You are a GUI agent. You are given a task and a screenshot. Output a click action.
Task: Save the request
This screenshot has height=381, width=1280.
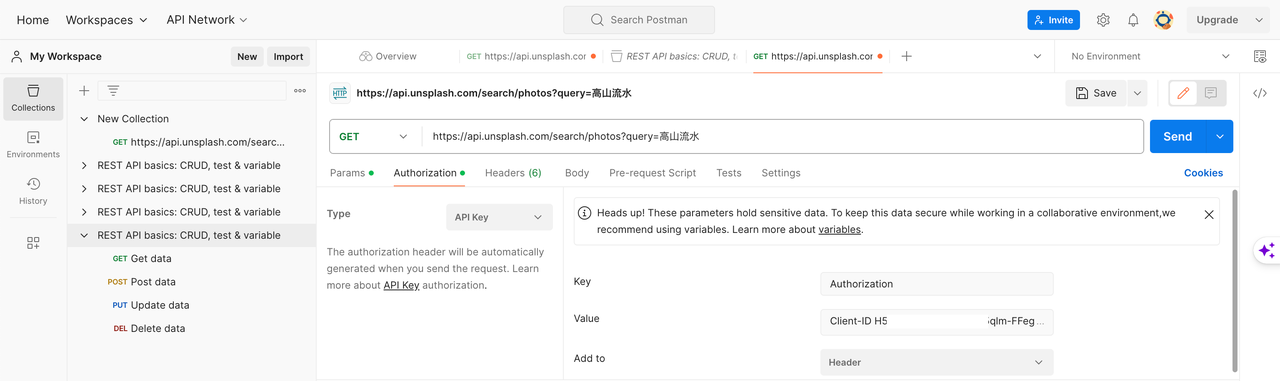(x=1095, y=93)
